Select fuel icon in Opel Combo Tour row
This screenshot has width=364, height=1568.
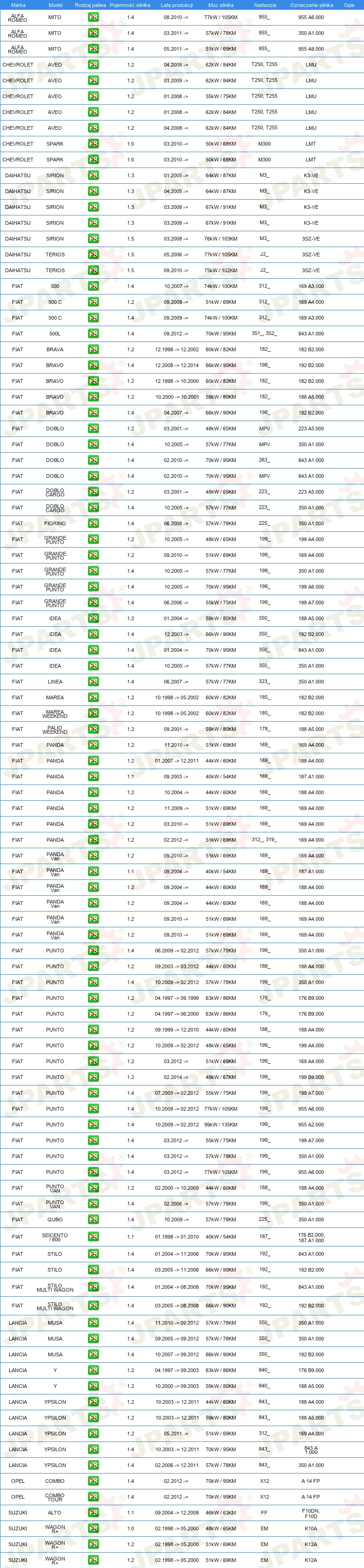pyautogui.click(x=93, y=1497)
